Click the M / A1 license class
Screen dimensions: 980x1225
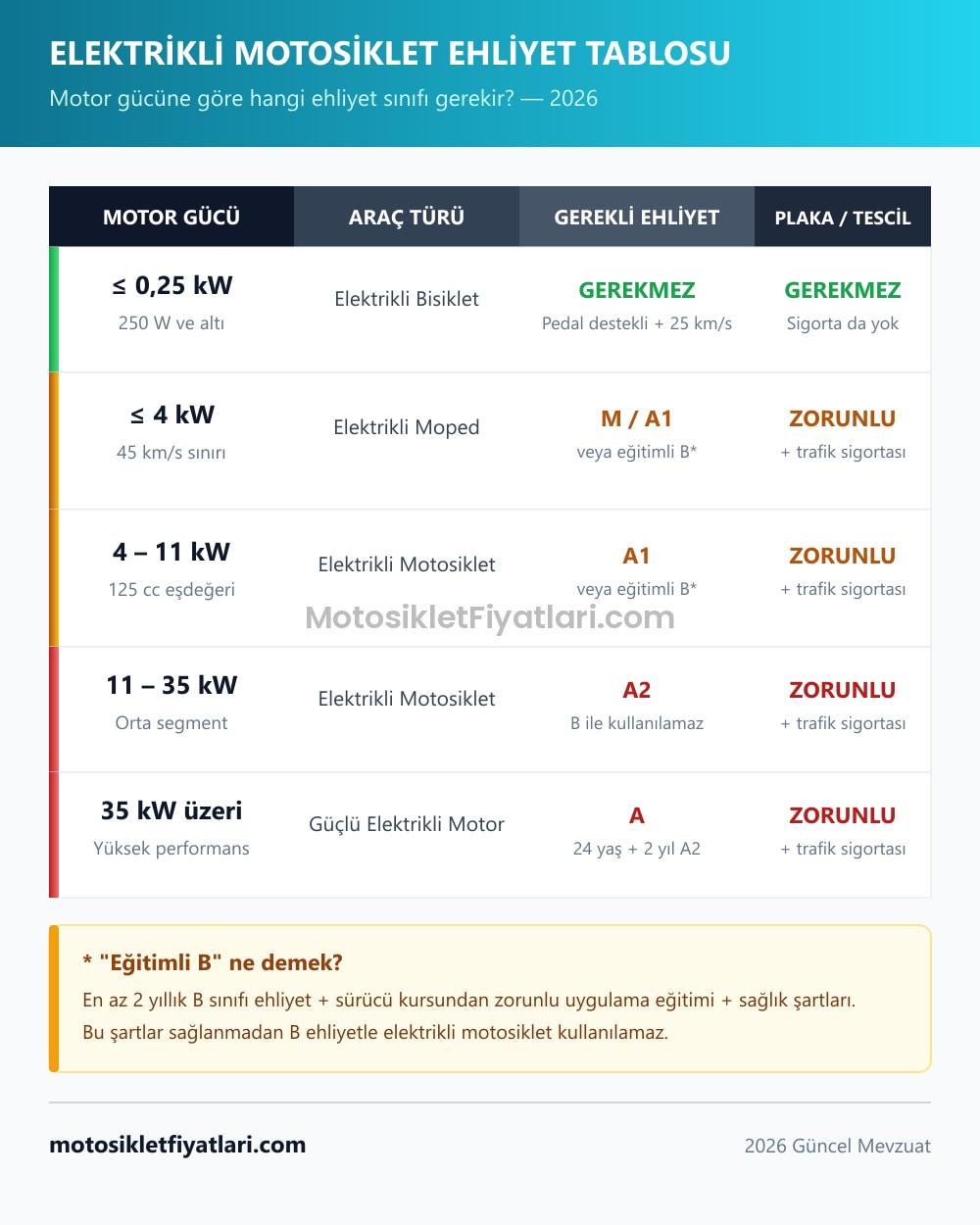637,418
